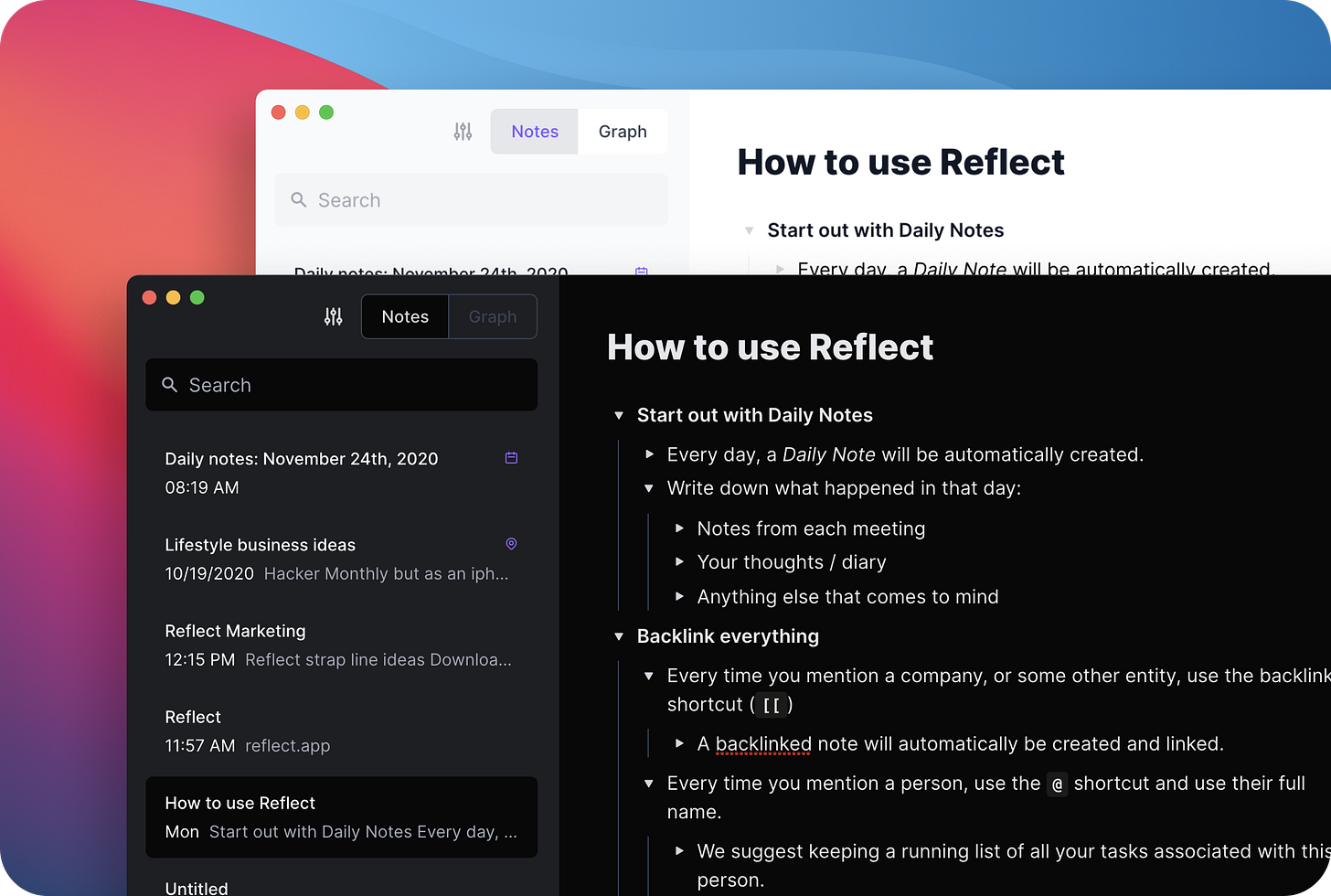Expand Notes from each meeting bullet
This screenshot has width=1331, height=896.
679,528
